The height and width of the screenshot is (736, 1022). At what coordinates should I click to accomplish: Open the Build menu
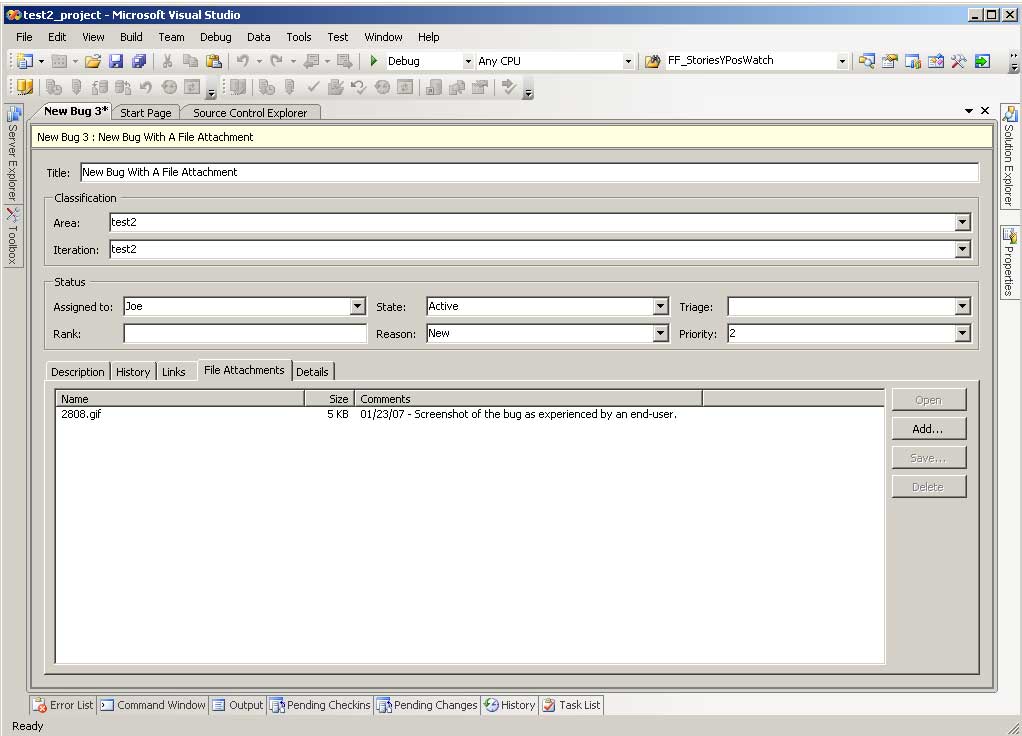coord(131,37)
